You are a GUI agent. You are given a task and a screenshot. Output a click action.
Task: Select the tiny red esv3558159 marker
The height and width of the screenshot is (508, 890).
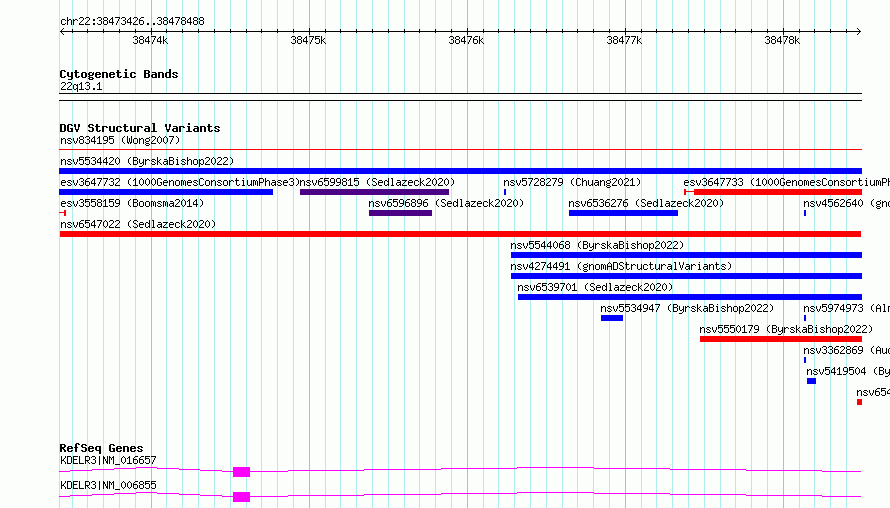click(63, 213)
